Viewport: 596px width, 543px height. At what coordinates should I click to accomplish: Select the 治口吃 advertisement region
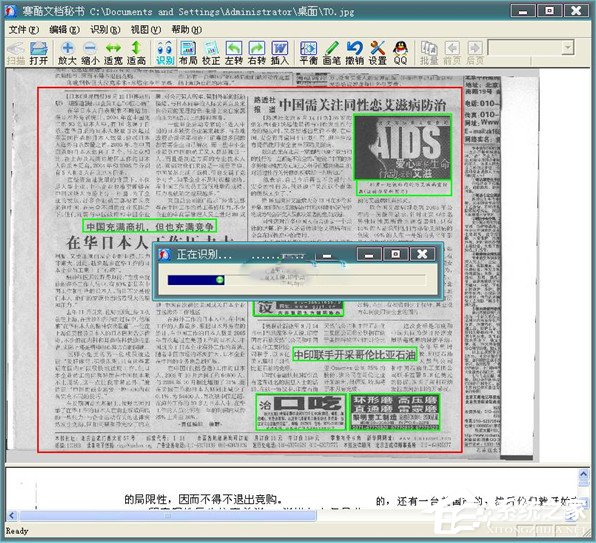click(x=301, y=412)
